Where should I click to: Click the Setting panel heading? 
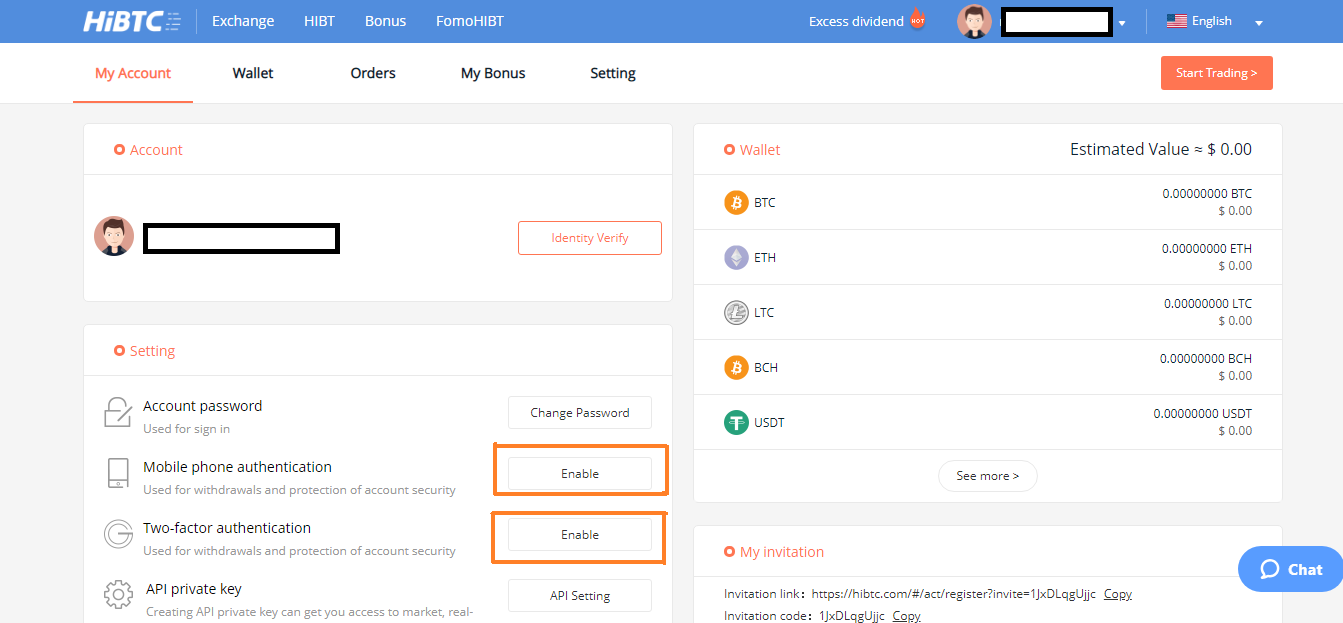152,351
